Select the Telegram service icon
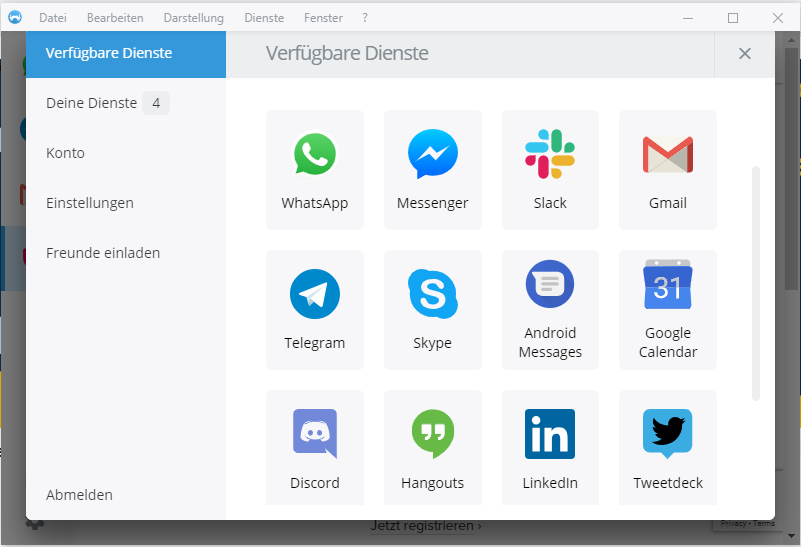Viewport: 801px width, 547px height. click(315, 295)
